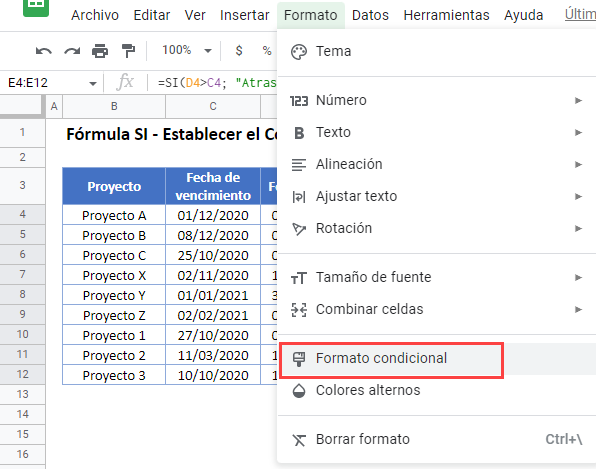The image size is (596, 469).
Task: Click the Ajustar texto wrap icon
Action: pyautogui.click(x=299, y=197)
